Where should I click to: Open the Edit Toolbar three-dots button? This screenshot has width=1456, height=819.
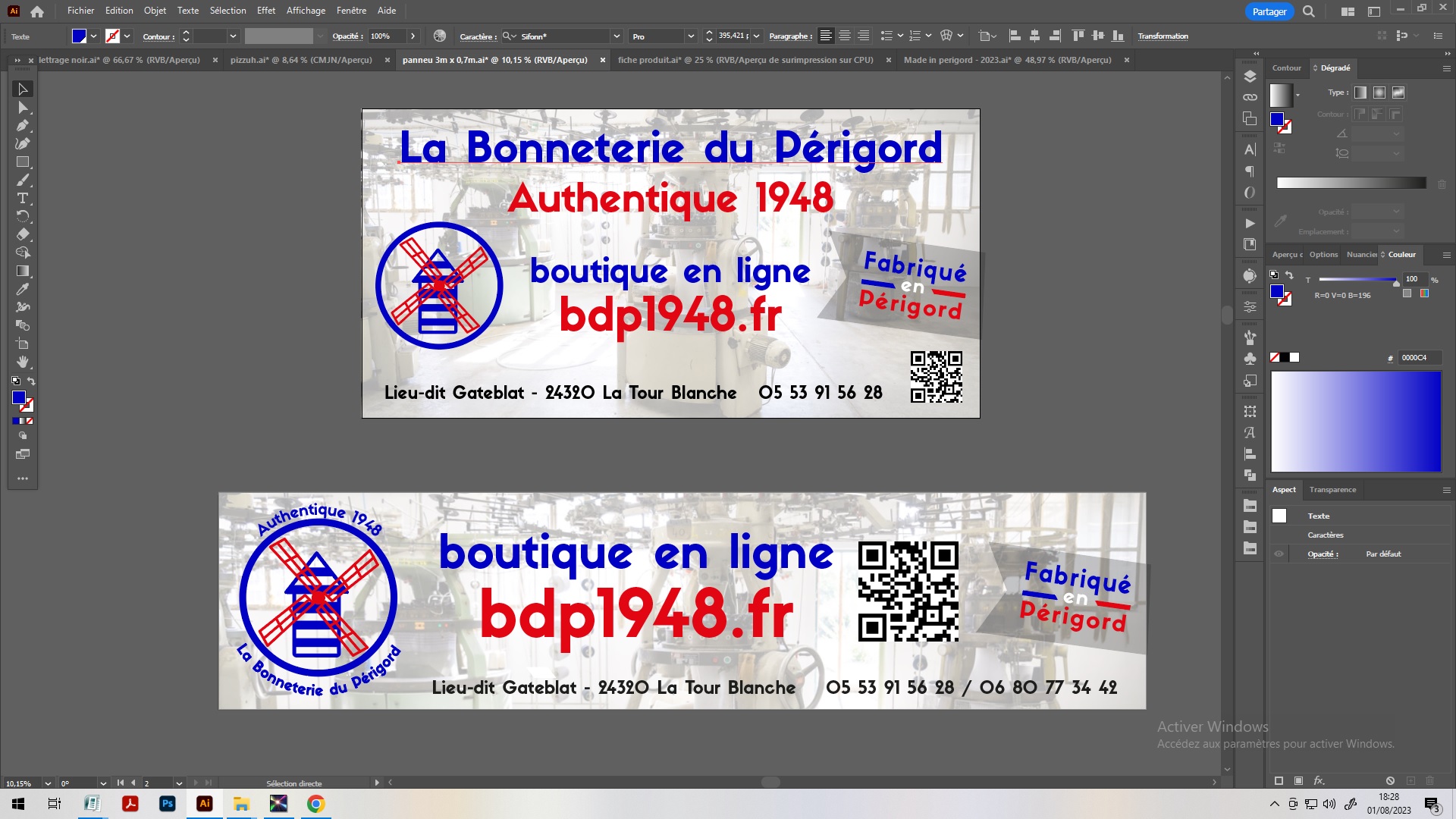[x=23, y=479]
